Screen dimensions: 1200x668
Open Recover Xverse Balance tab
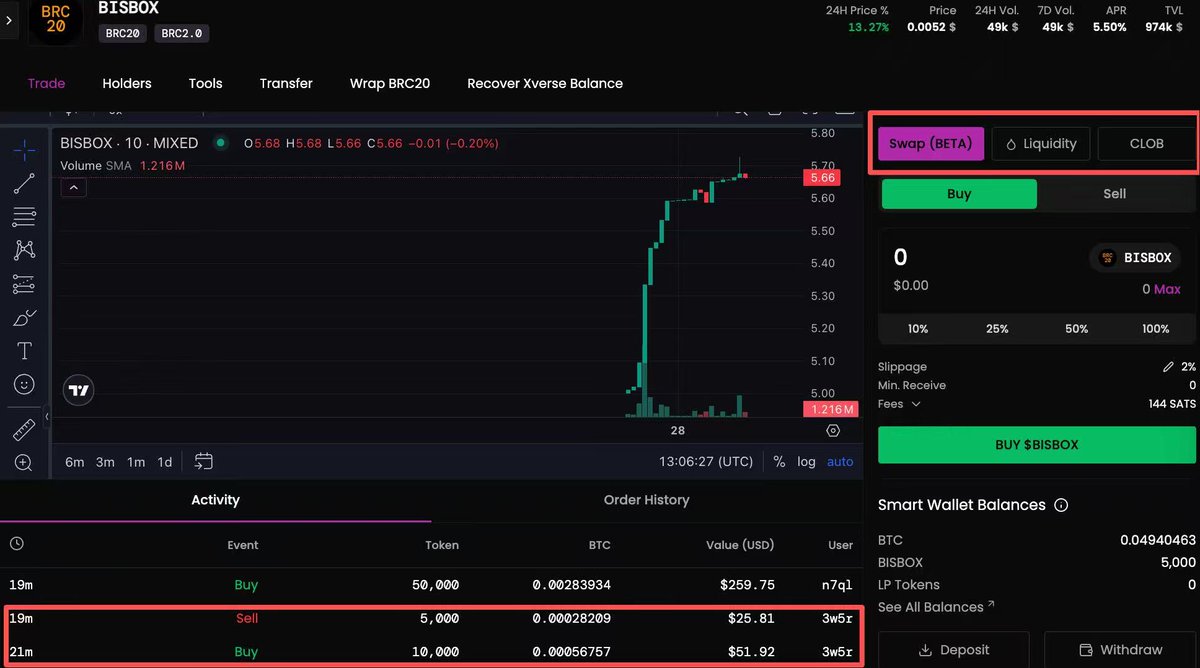545,83
